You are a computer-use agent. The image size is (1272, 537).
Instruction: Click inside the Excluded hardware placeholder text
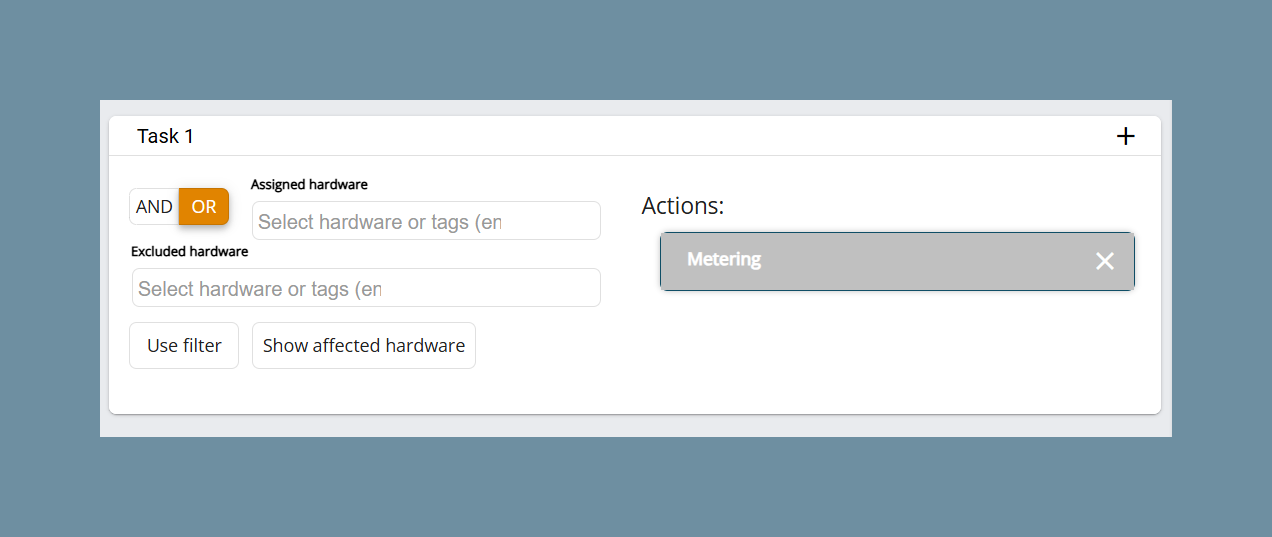pyautogui.click(x=260, y=289)
